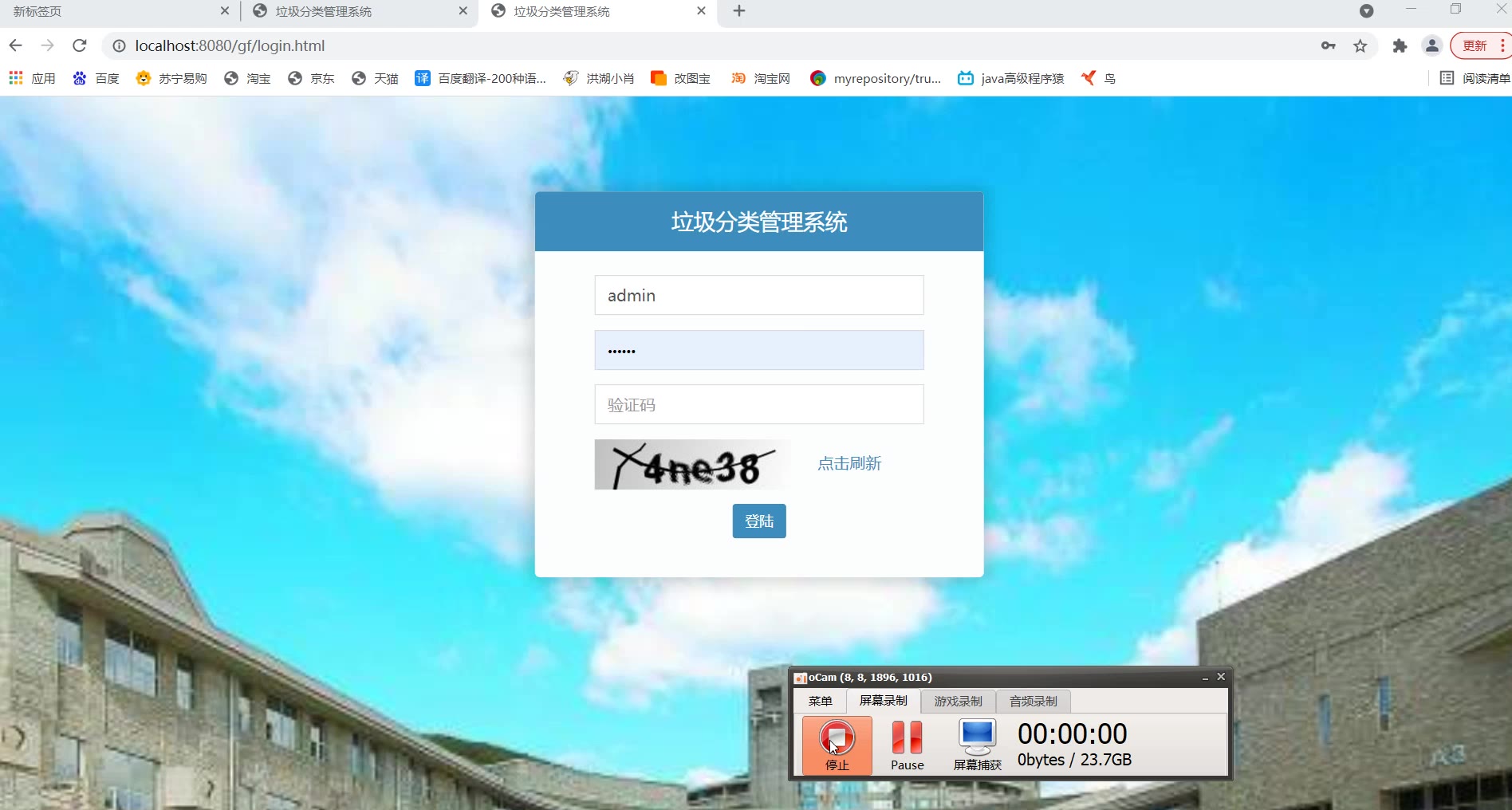Click the 点击刷新 link

pos(849,463)
